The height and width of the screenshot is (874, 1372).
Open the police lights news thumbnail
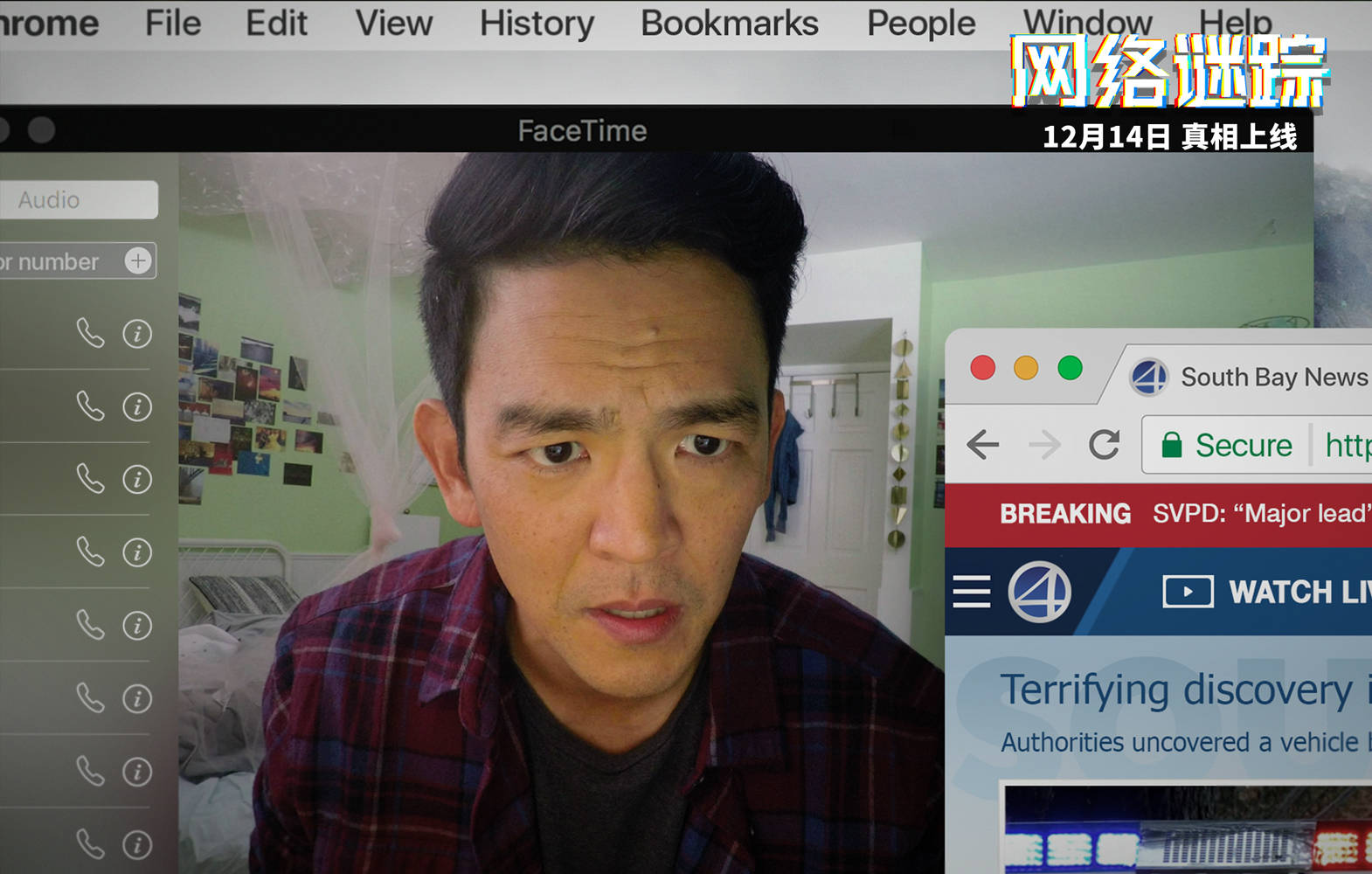pyautogui.click(x=1188, y=828)
